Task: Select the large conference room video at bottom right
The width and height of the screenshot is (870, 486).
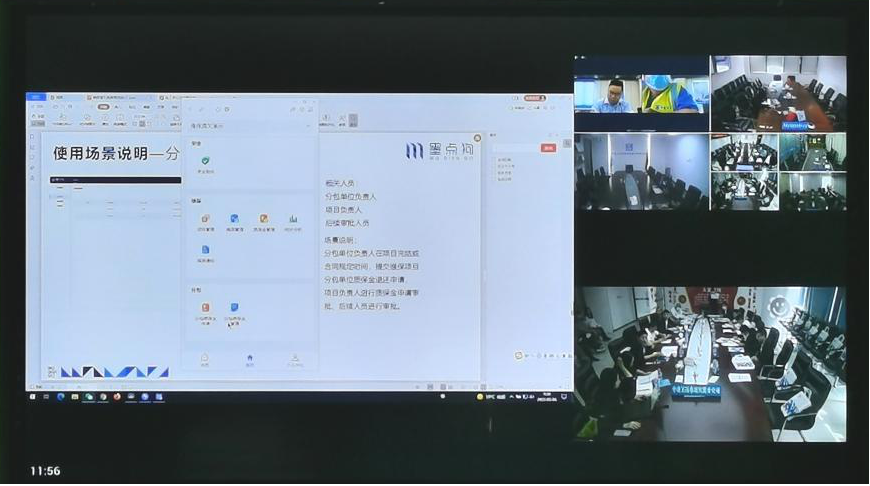Action: 710,364
